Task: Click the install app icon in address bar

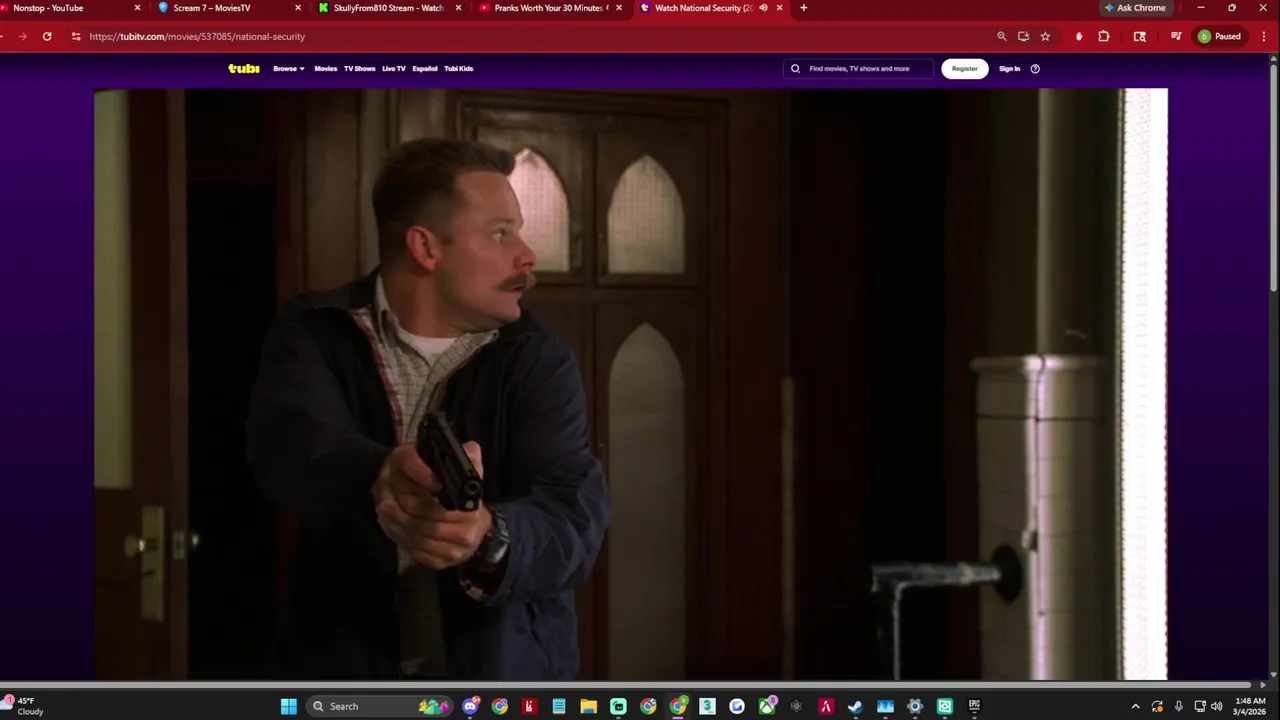Action: click(x=1023, y=36)
